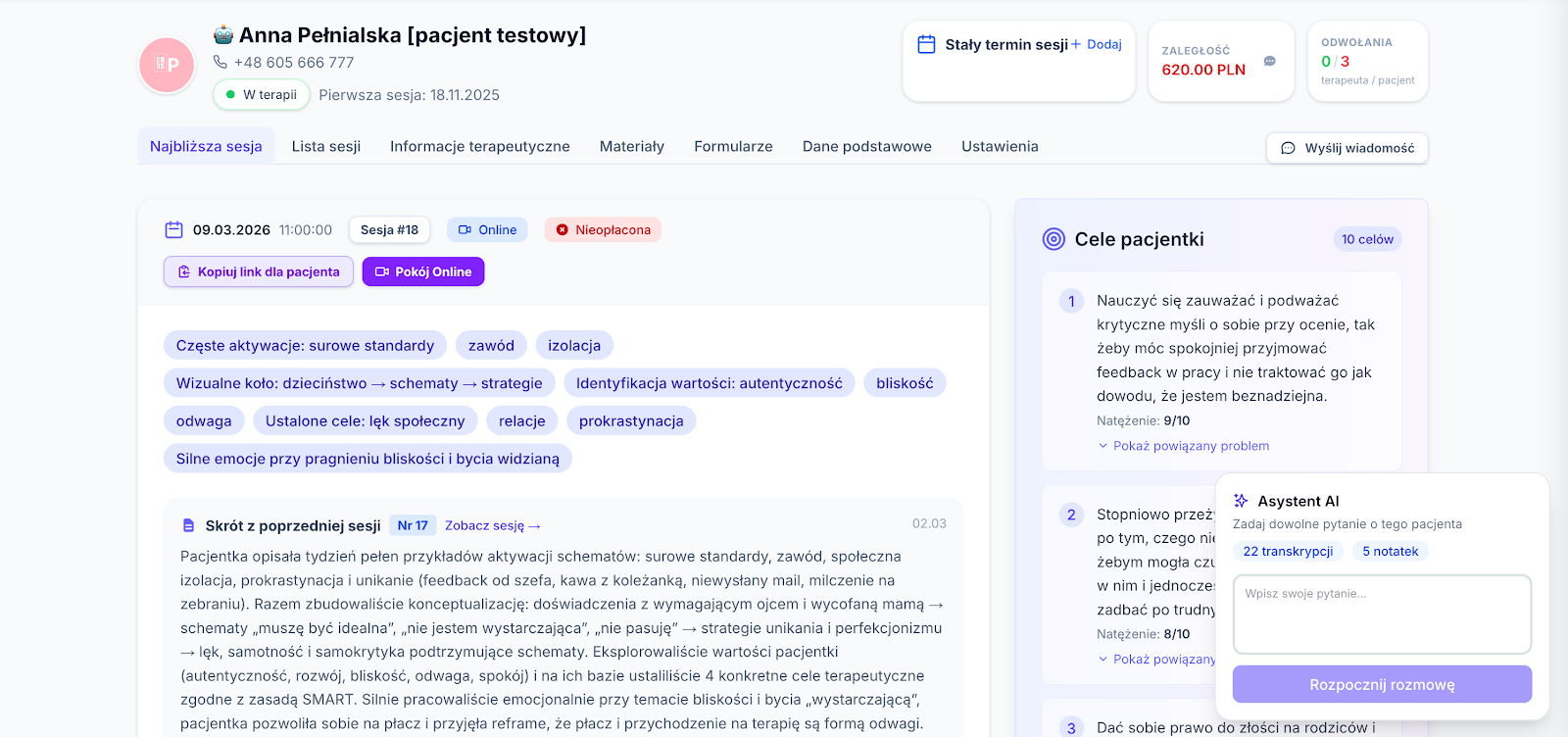Click the sparkle icon in Asystent AI
Image resolution: width=1568 pixels, height=737 pixels.
[x=1241, y=501]
